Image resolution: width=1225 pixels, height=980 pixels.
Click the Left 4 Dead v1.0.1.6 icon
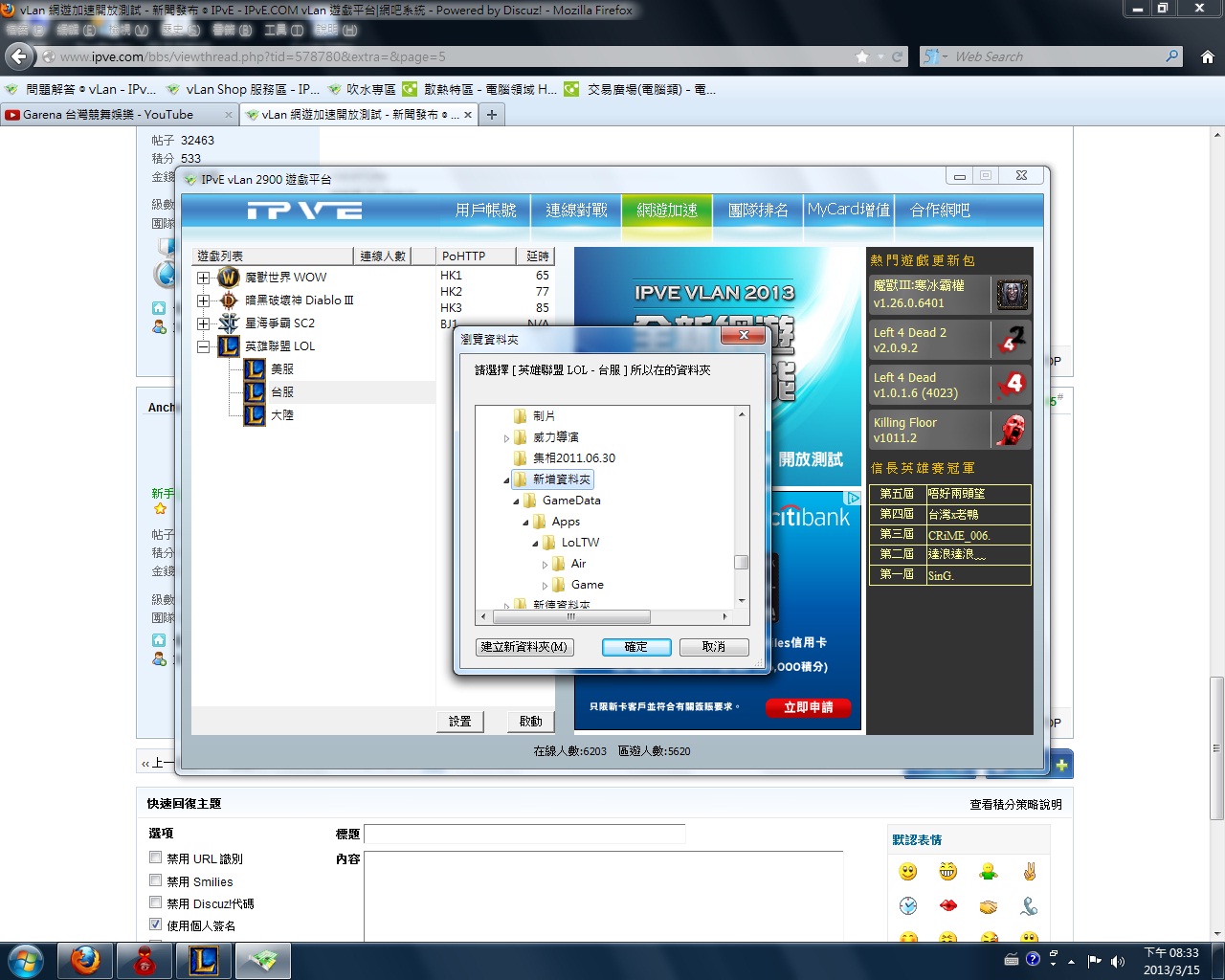pos(1012,385)
